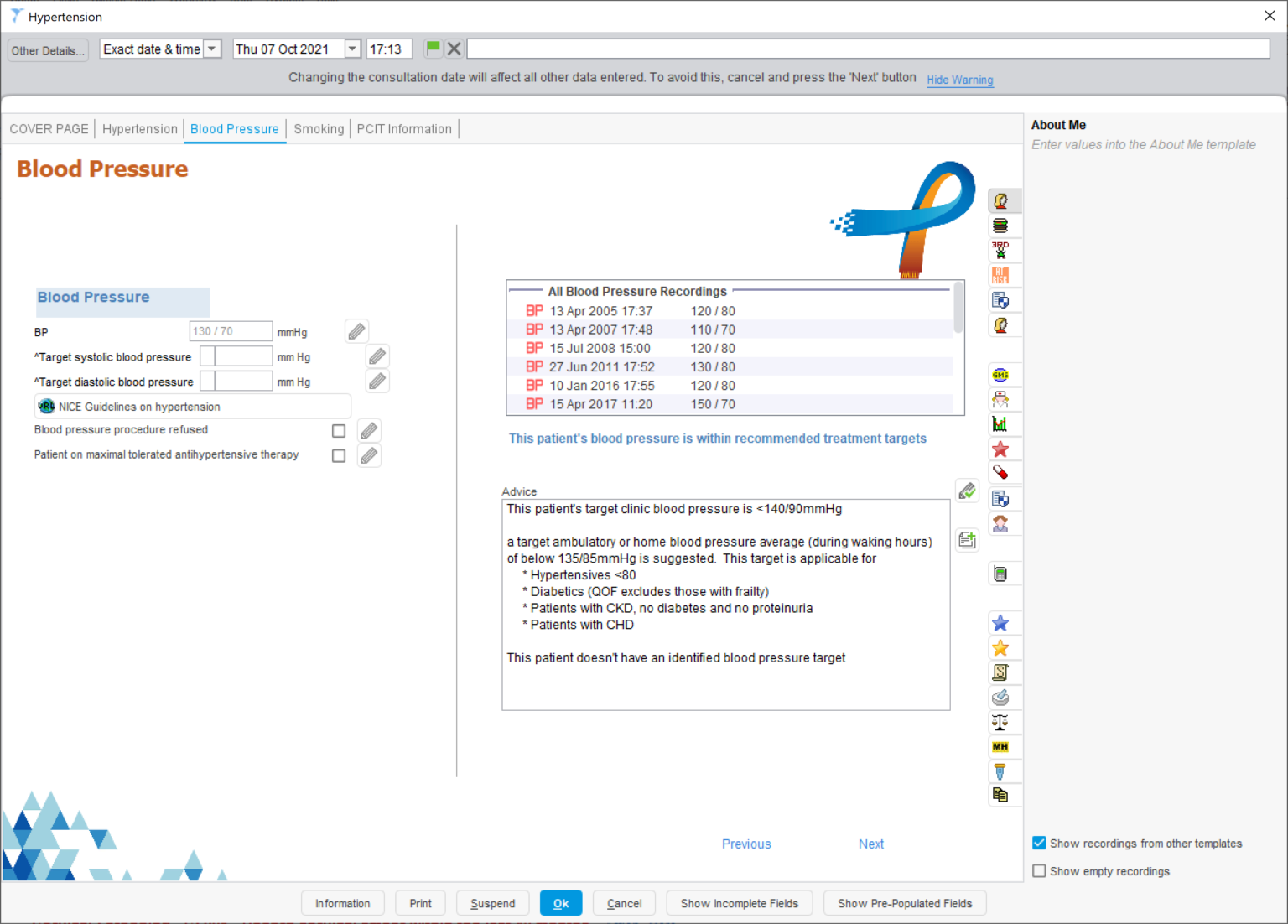Follow the Hide Warning link
The height and width of the screenshot is (924, 1288).
point(959,80)
